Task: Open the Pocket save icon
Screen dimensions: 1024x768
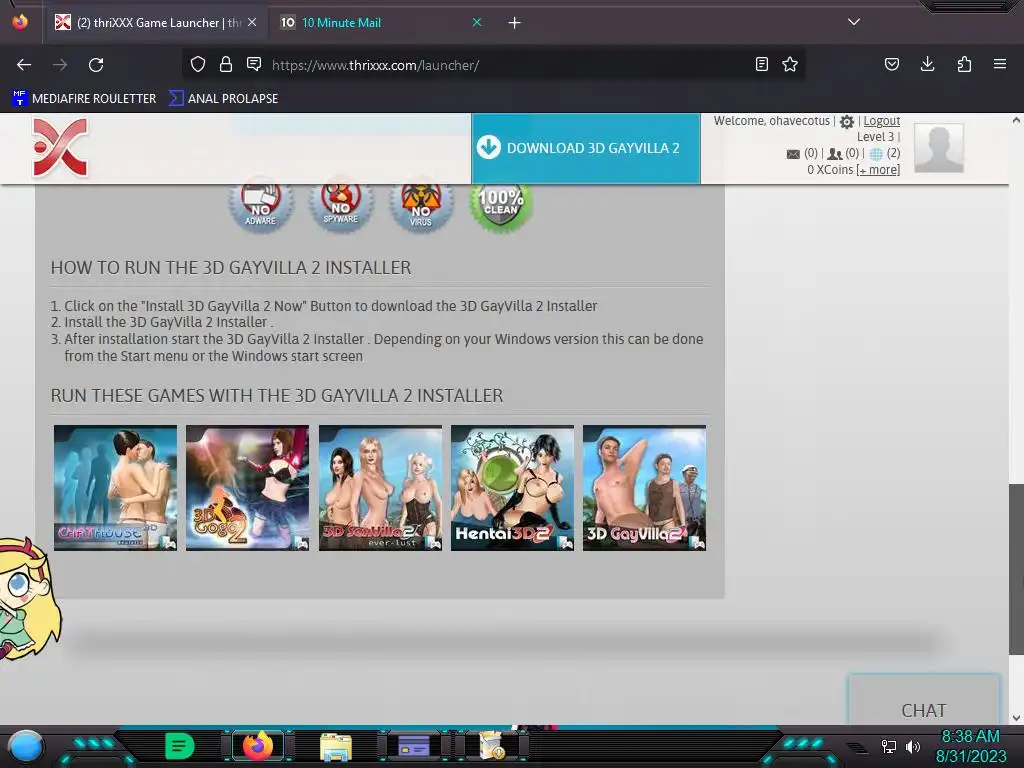Action: tap(892, 64)
